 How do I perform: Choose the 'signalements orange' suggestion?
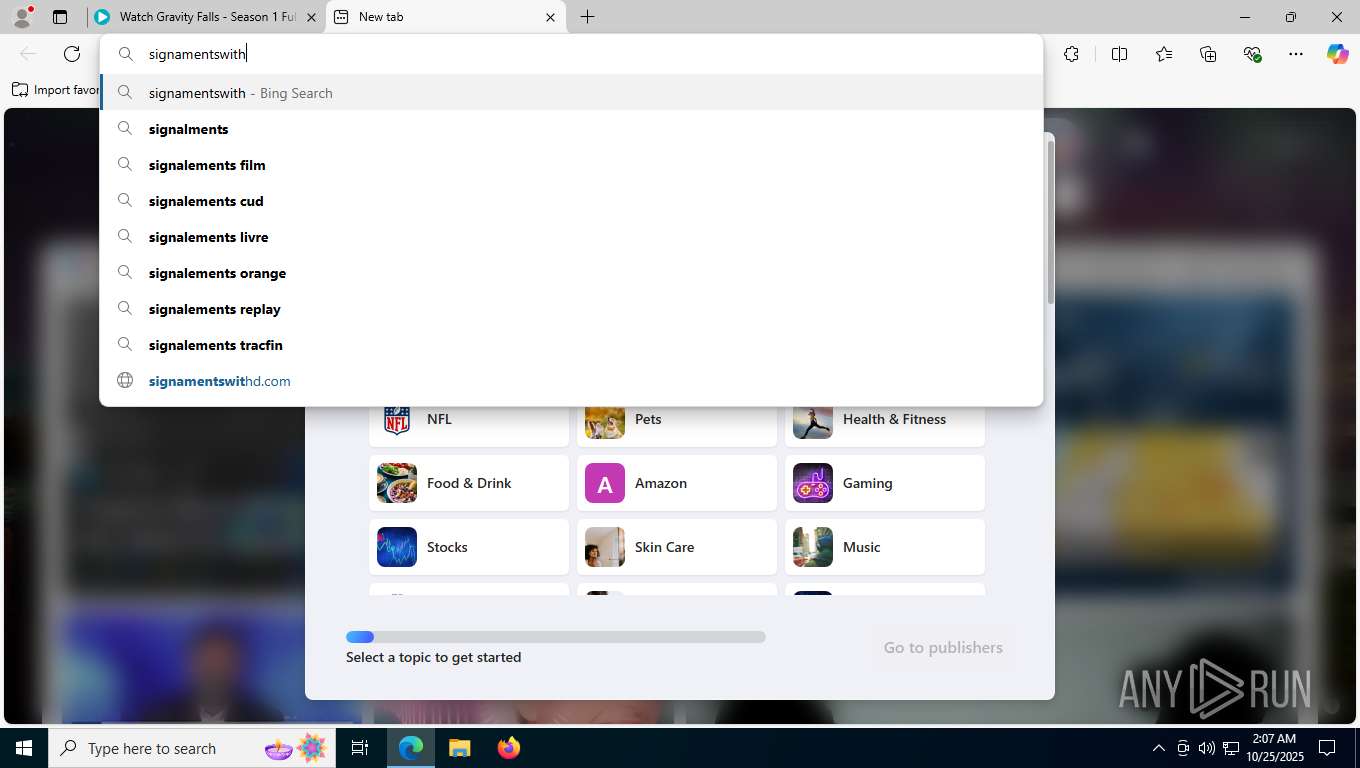(x=571, y=273)
